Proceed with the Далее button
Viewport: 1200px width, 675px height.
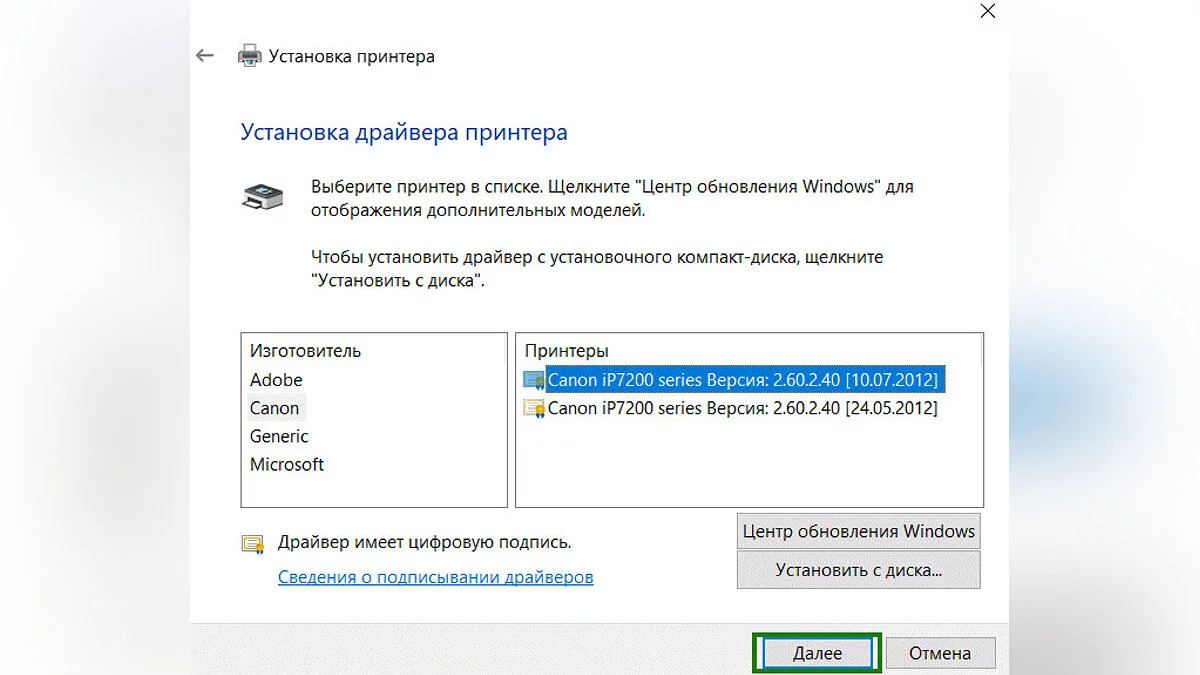coord(817,653)
